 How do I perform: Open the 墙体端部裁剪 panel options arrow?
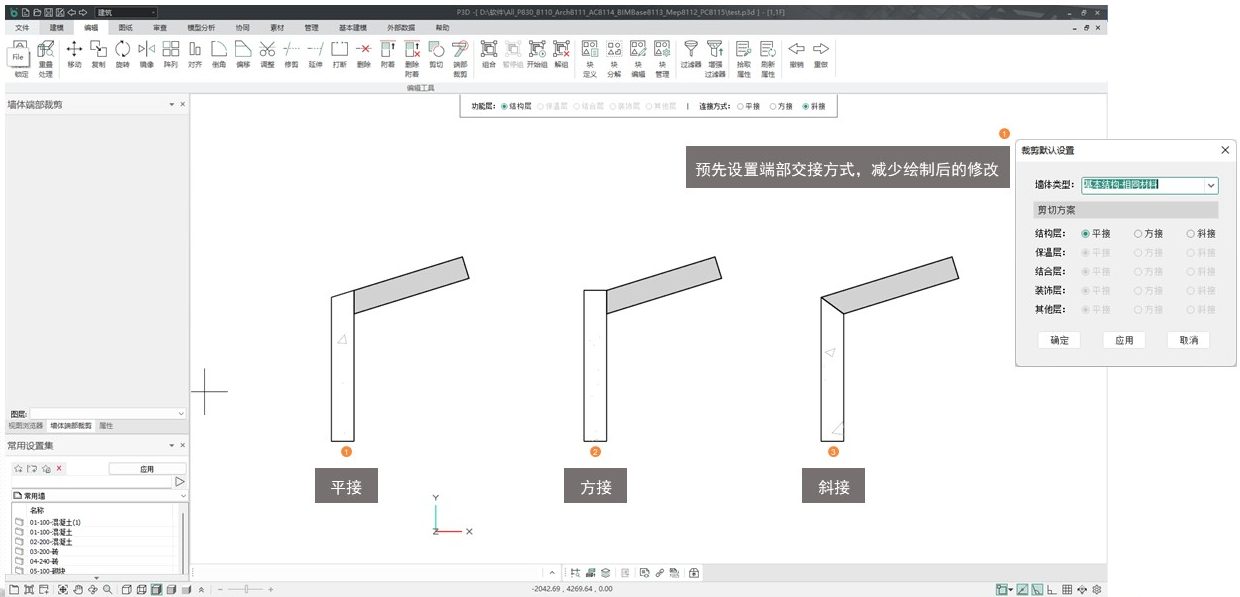(172, 104)
